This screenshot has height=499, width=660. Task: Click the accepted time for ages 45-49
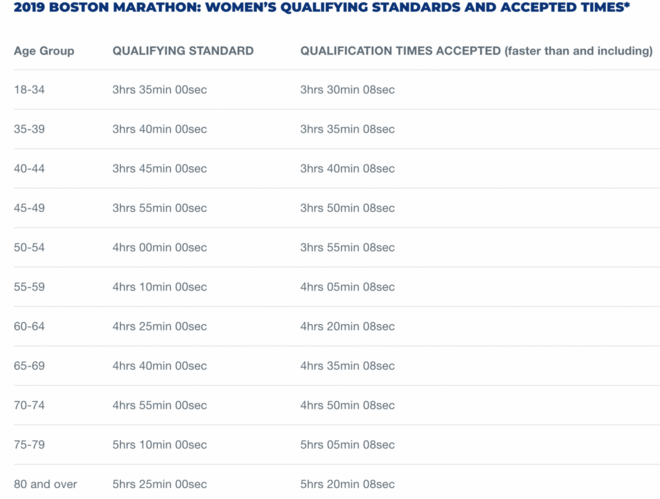click(x=347, y=208)
